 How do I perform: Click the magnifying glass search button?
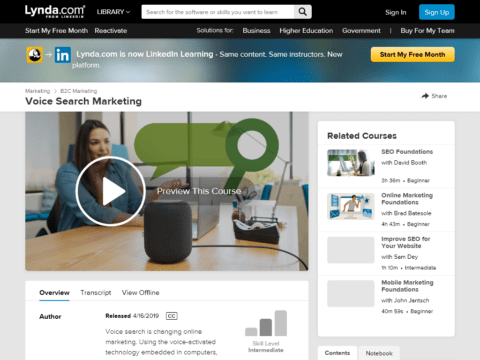[303, 12]
